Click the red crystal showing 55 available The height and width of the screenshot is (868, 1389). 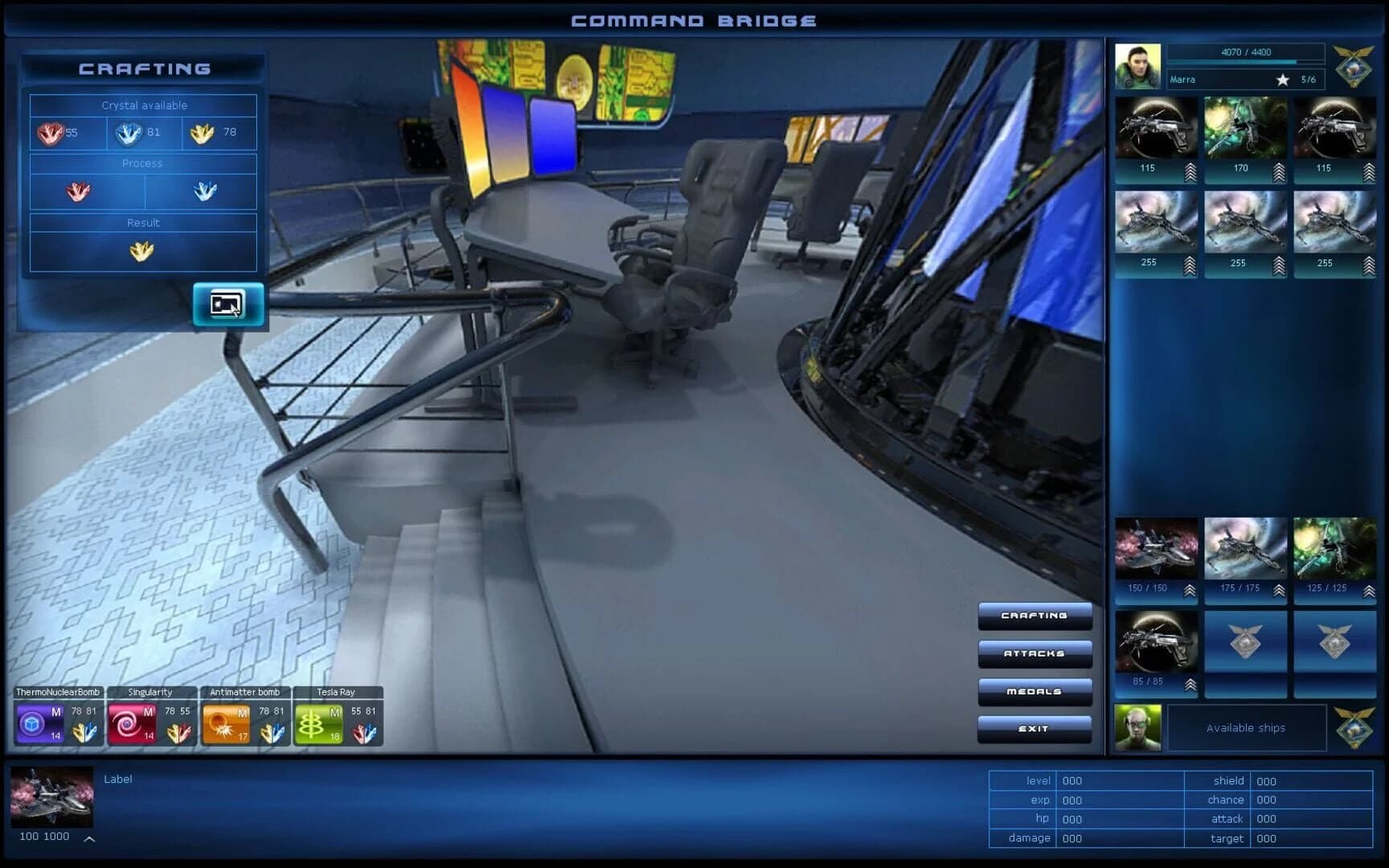click(x=51, y=133)
